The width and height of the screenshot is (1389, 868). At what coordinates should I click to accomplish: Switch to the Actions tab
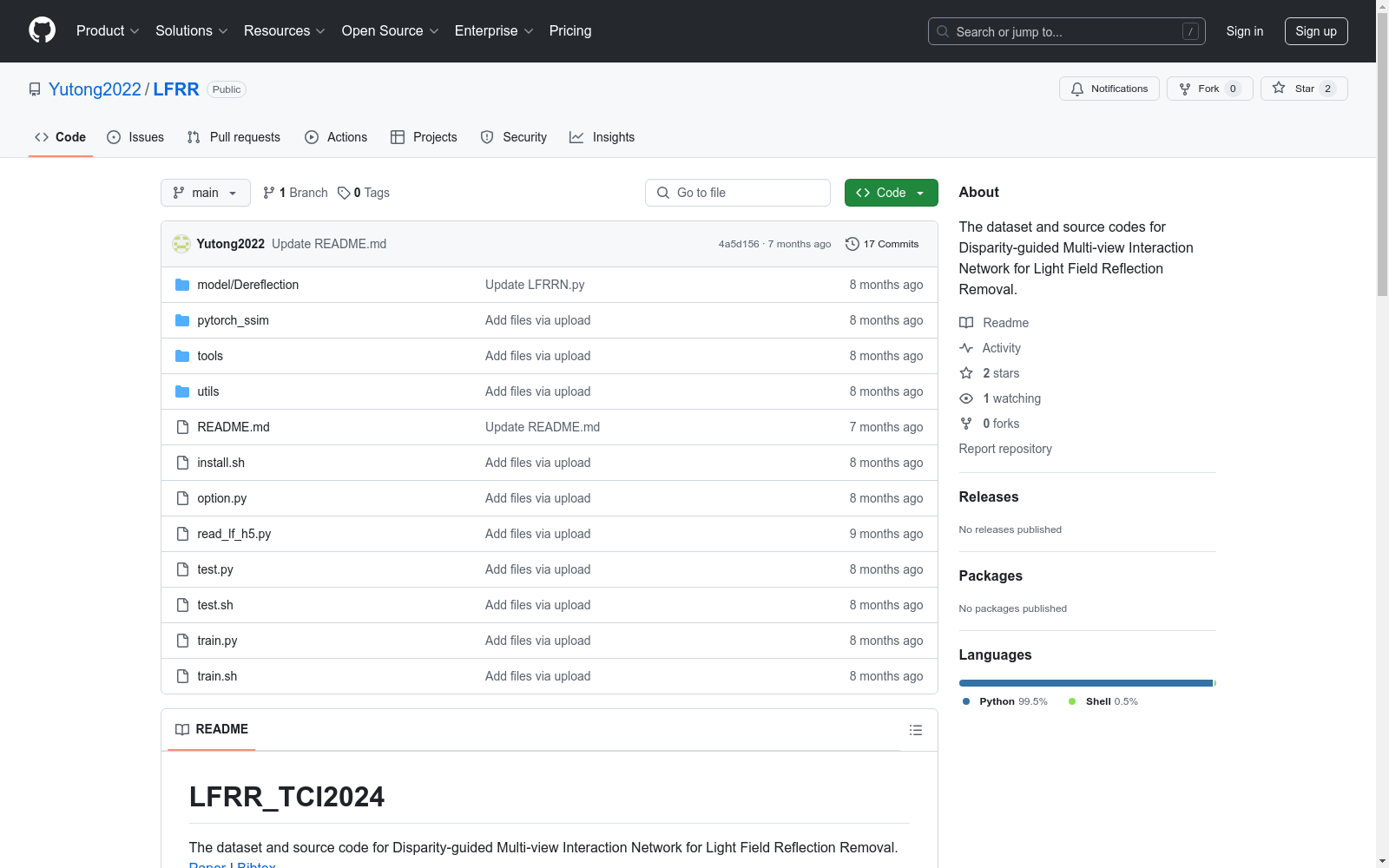coord(336,137)
